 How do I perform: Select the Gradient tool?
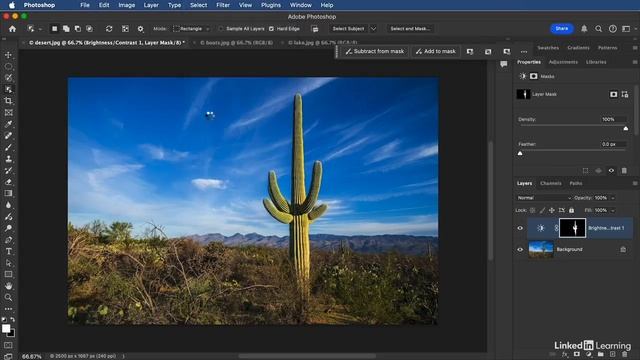coord(8,193)
